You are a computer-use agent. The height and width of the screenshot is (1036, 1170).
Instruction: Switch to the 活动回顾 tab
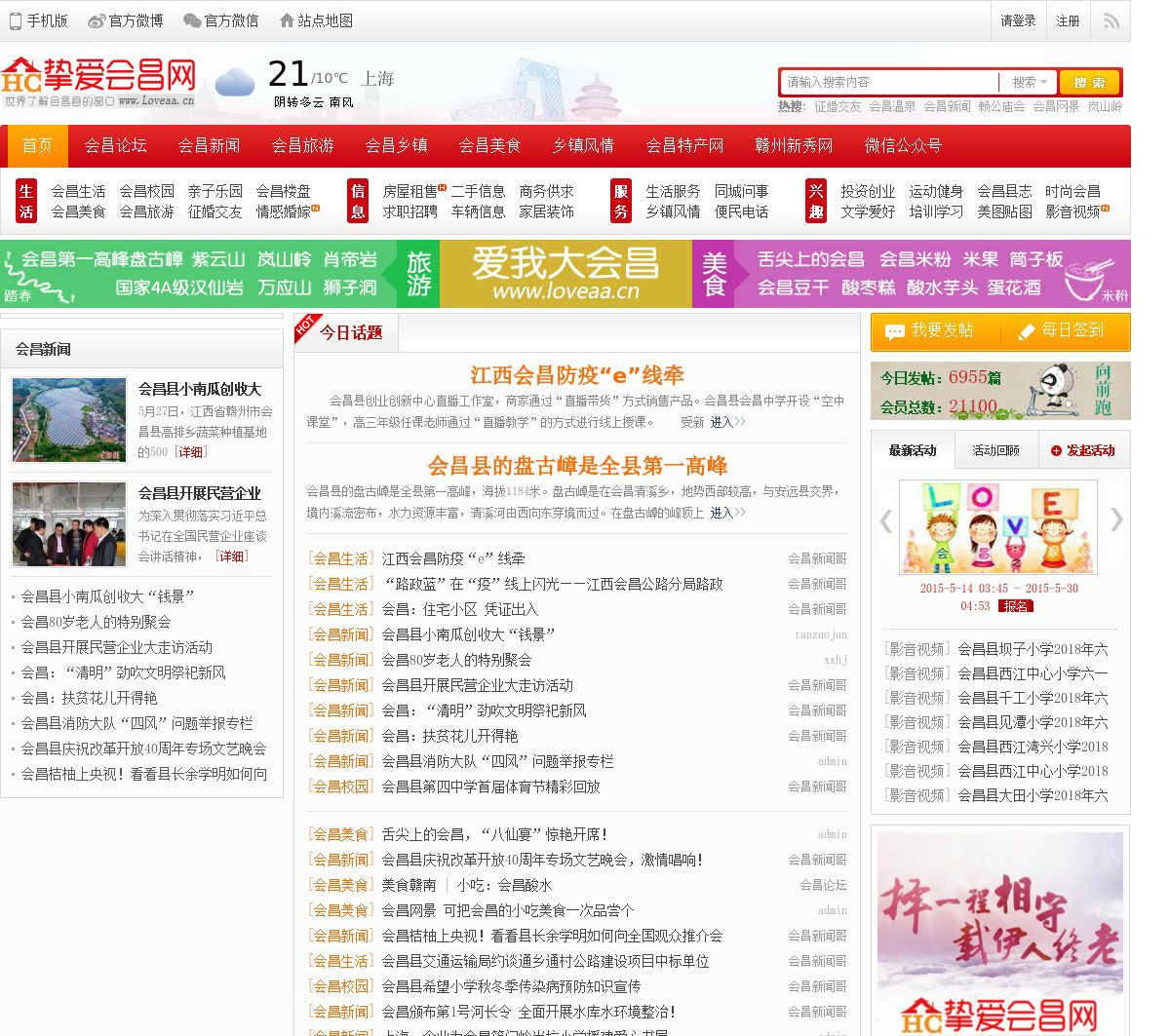coord(995,450)
